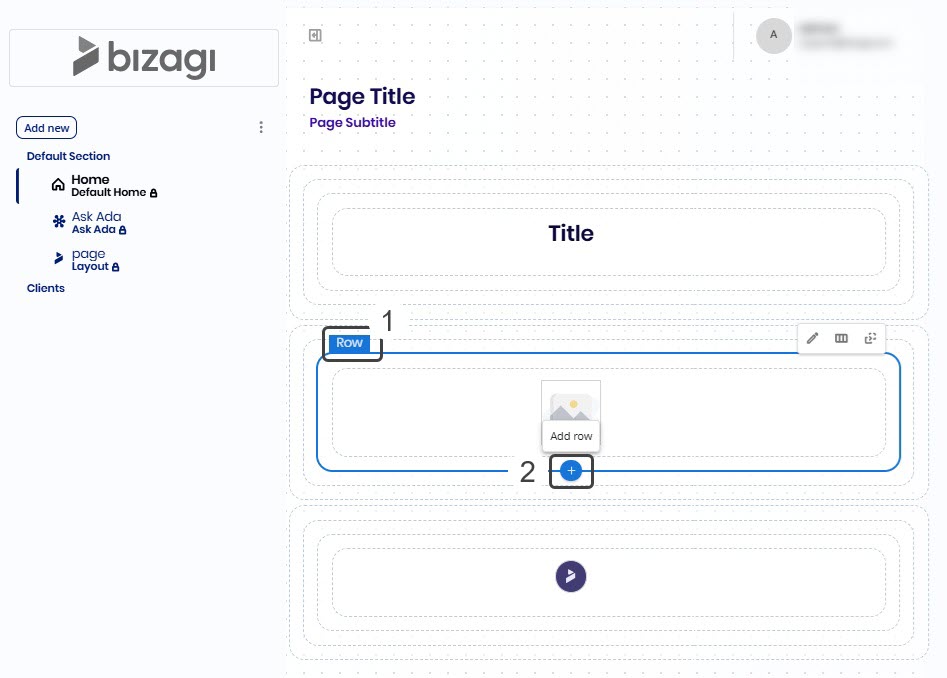Collapse the sidebar with the panel icon
This screenshot has height=678, width=947.
(x=315, y=36)
